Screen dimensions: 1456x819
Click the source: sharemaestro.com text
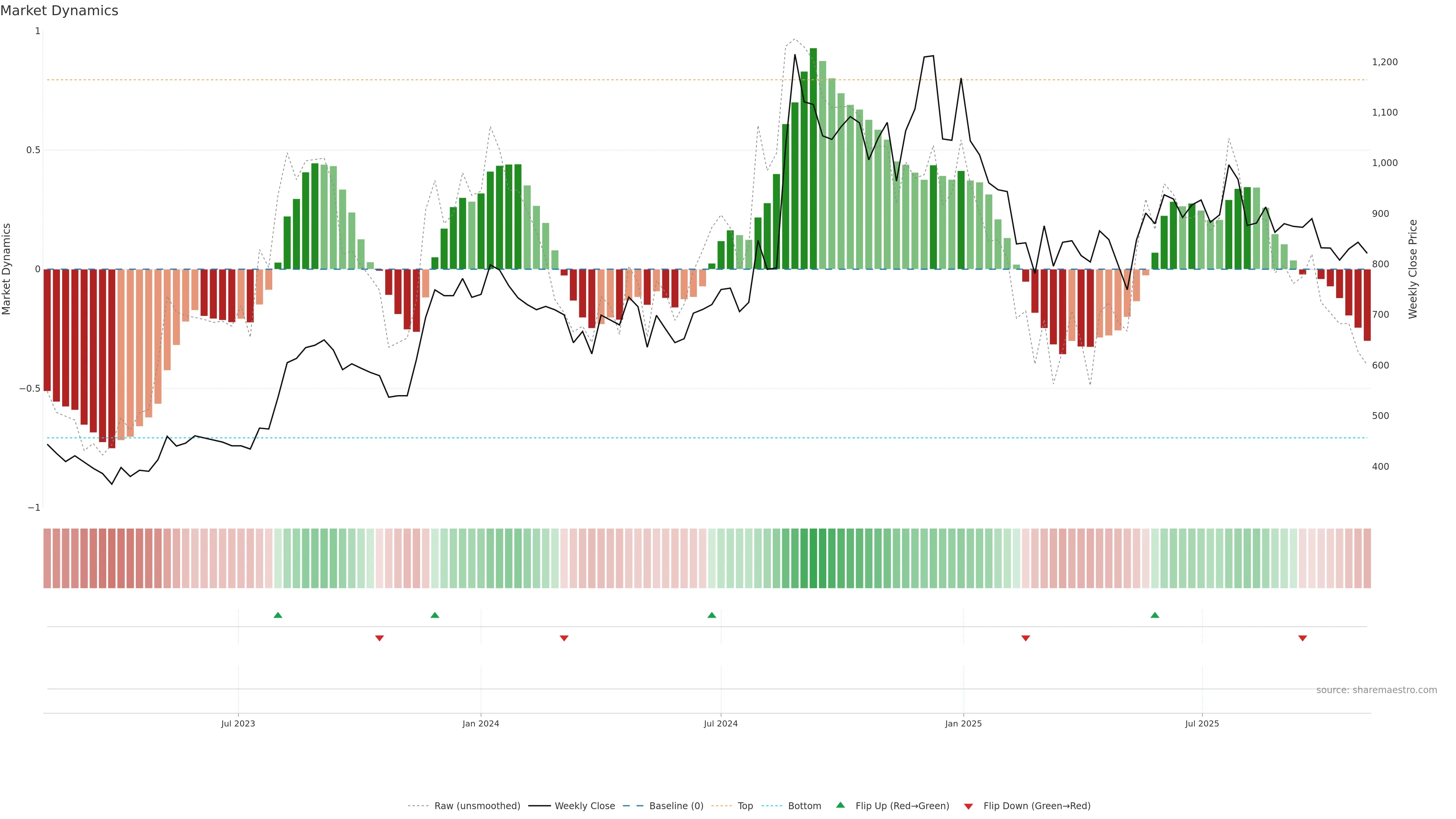[x=1376, y=690]
